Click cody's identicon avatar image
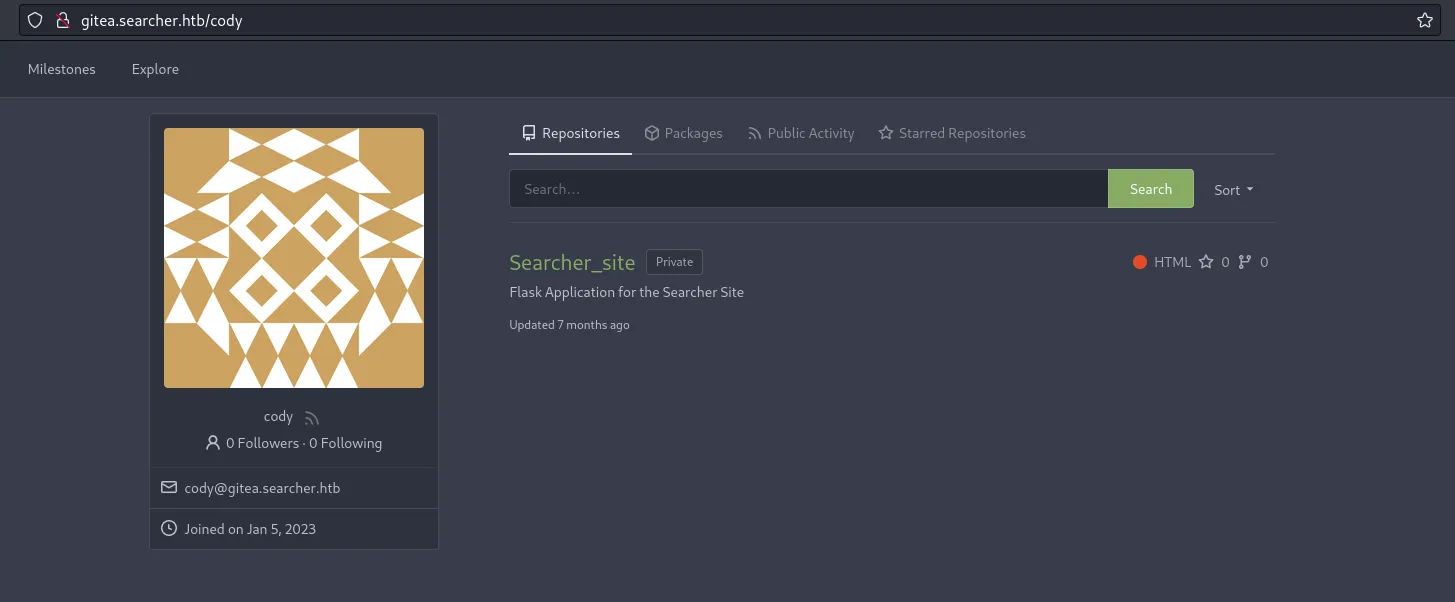This screenshot has height=602, width=1455. pos(294,258)
